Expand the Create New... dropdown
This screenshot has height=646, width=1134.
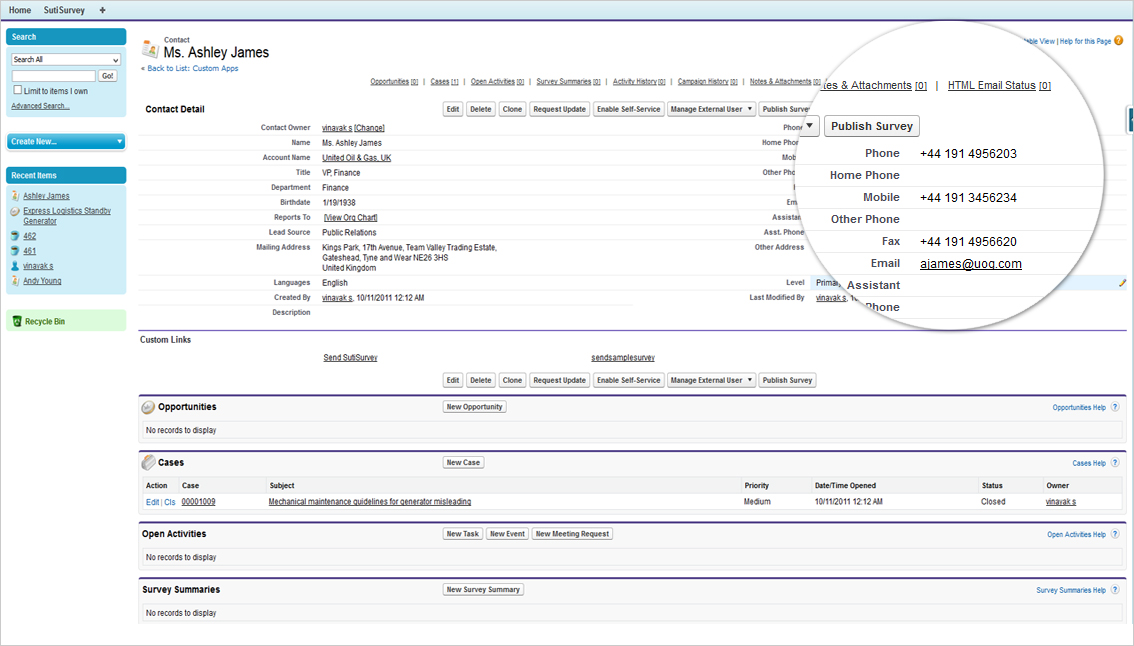[66, 142]
